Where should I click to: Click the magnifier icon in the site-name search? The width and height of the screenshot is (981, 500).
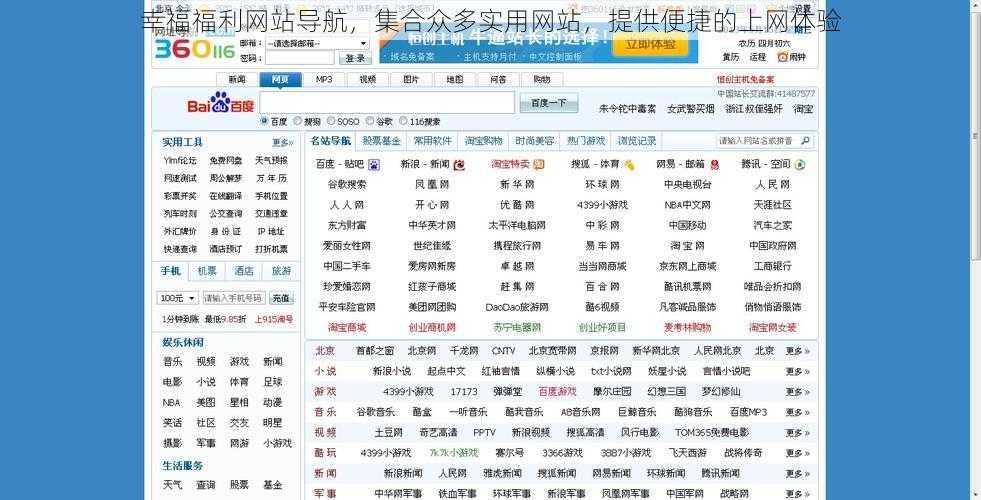pos(805,141)
